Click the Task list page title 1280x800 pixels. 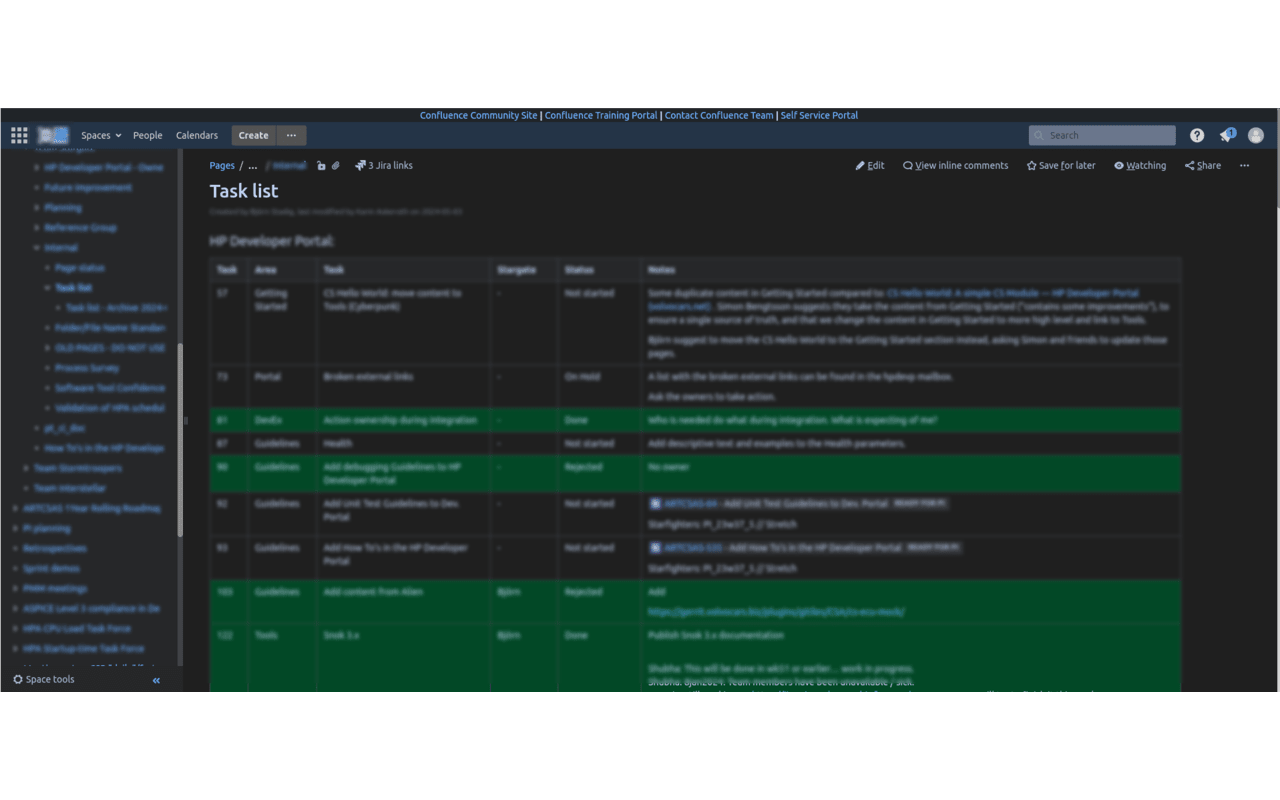point(244,191)
